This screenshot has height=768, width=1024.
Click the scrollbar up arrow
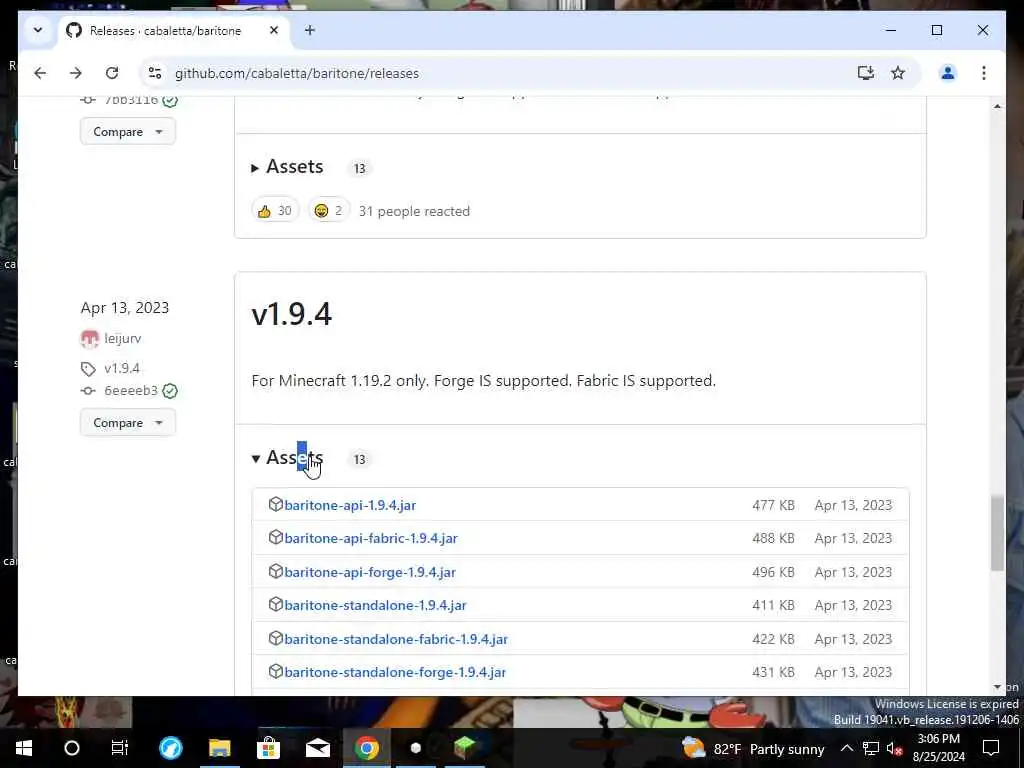pos(997,105)
